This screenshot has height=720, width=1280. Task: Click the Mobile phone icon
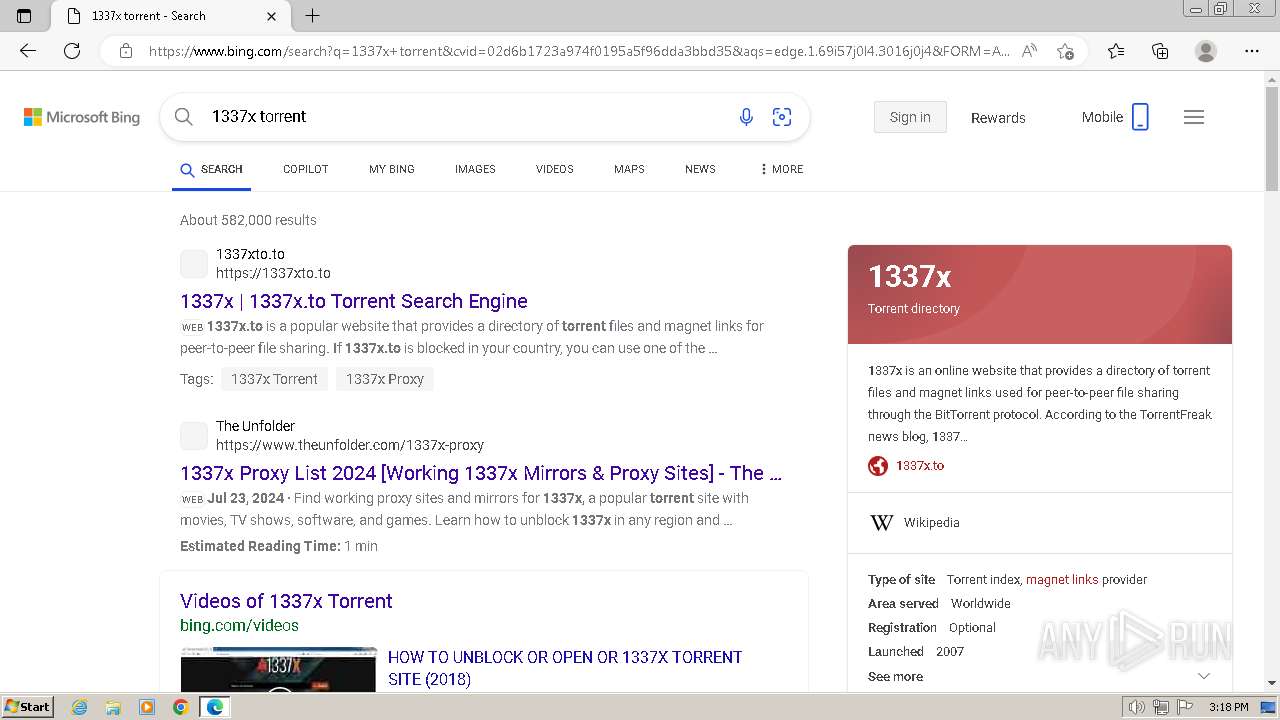(x=1140, y=117)
